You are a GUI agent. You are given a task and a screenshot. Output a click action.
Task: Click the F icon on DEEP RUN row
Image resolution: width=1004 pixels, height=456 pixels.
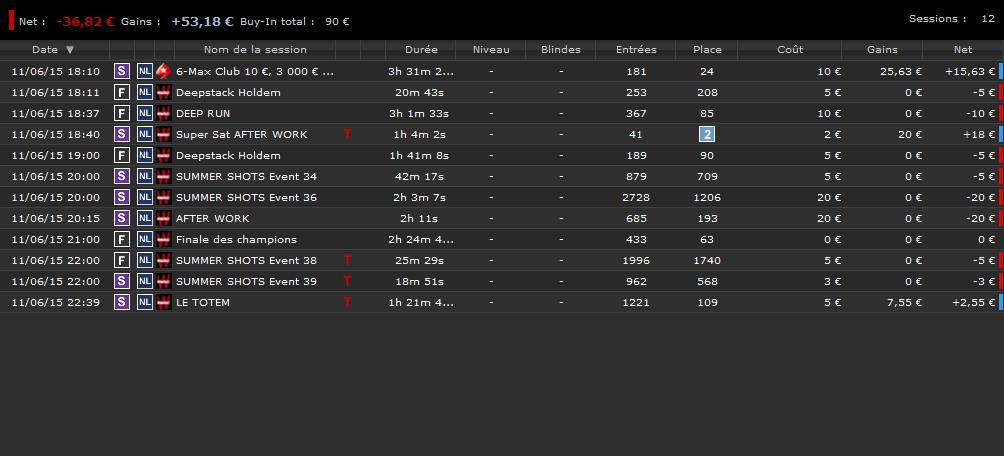[x=122, y=113]
